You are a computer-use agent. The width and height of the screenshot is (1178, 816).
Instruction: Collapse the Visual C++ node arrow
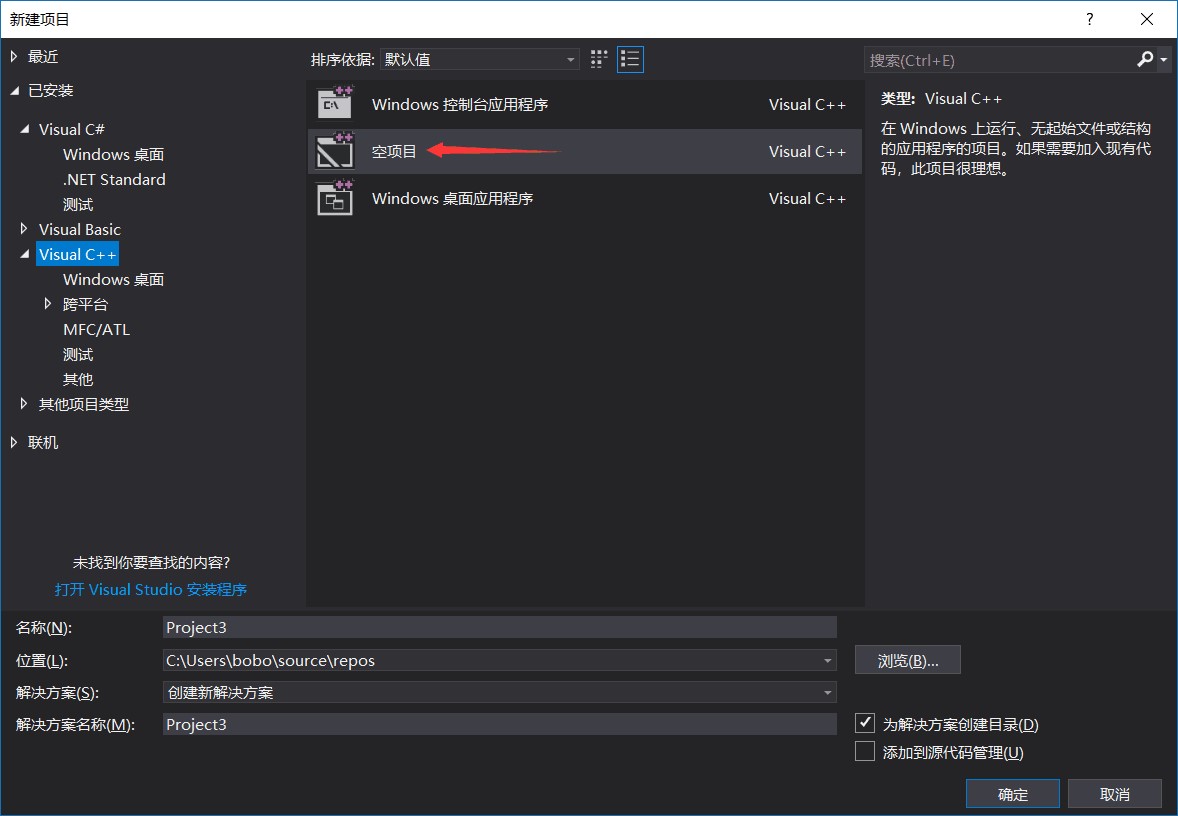point(25,254)
